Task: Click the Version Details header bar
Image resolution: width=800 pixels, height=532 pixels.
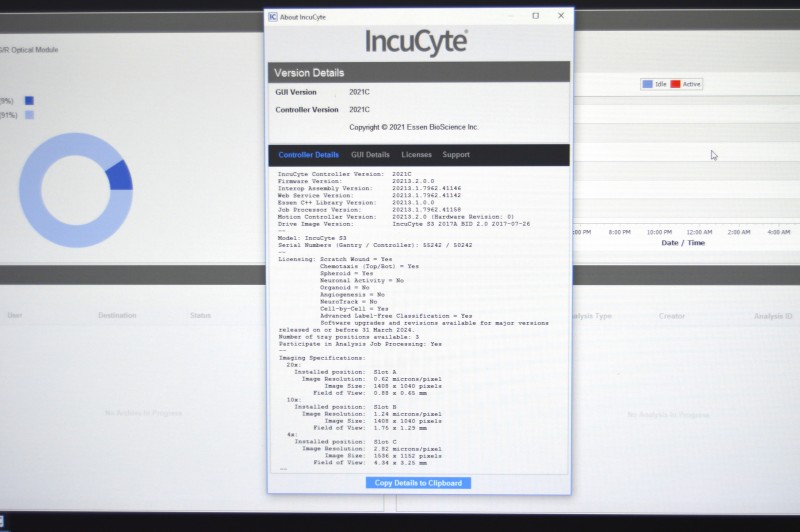Action: point(419,72)
